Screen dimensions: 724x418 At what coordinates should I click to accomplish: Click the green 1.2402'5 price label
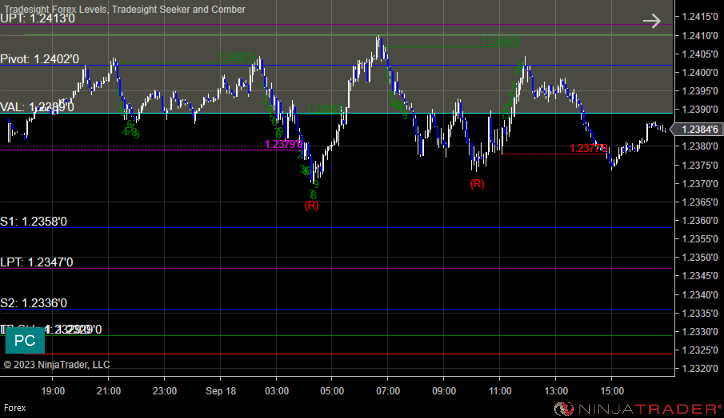pos(236,58)
